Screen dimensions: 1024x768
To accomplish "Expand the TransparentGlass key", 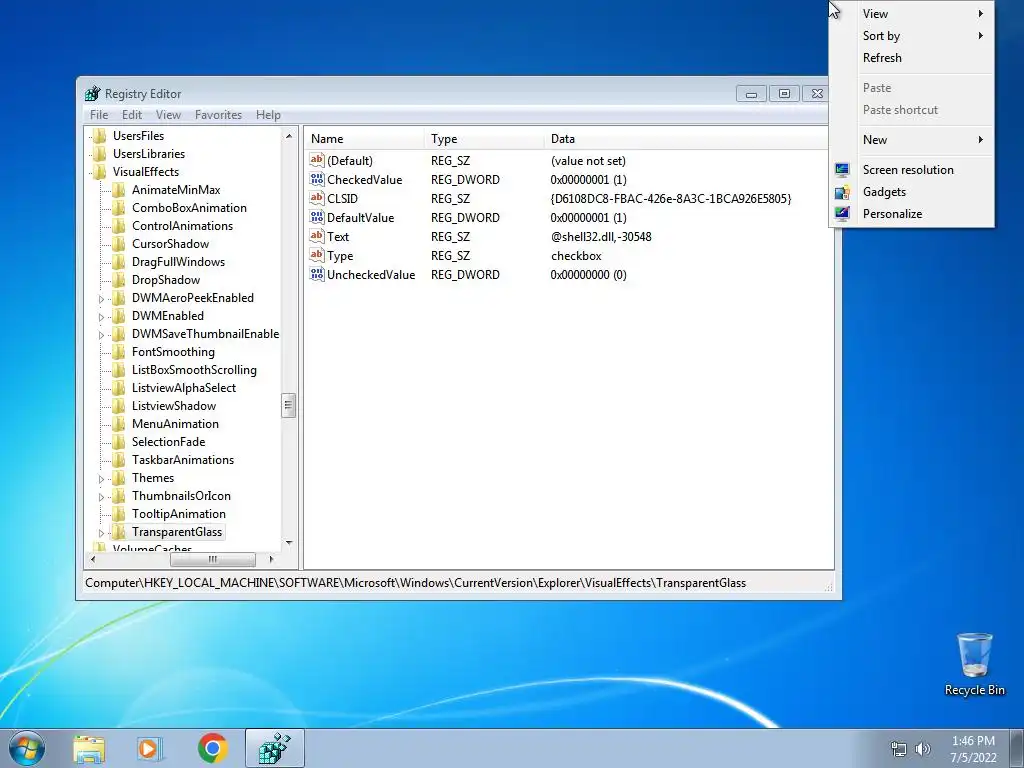I will (101, 533).
